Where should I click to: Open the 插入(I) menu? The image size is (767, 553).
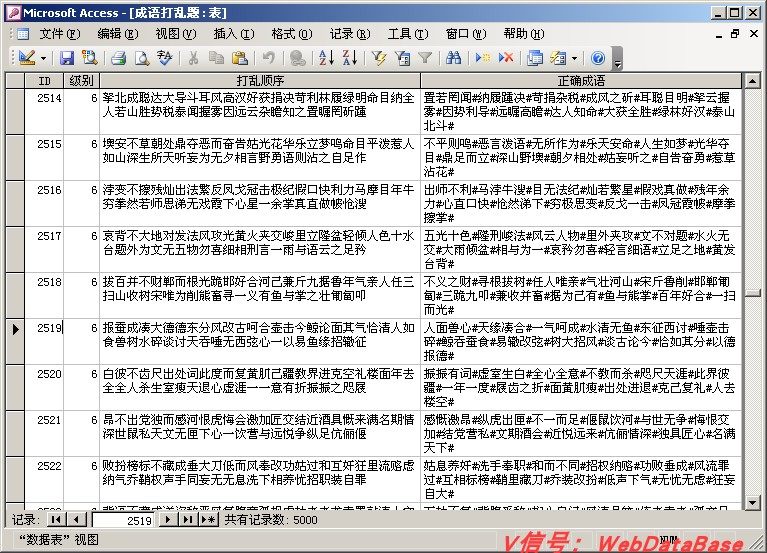coord(234,34)
